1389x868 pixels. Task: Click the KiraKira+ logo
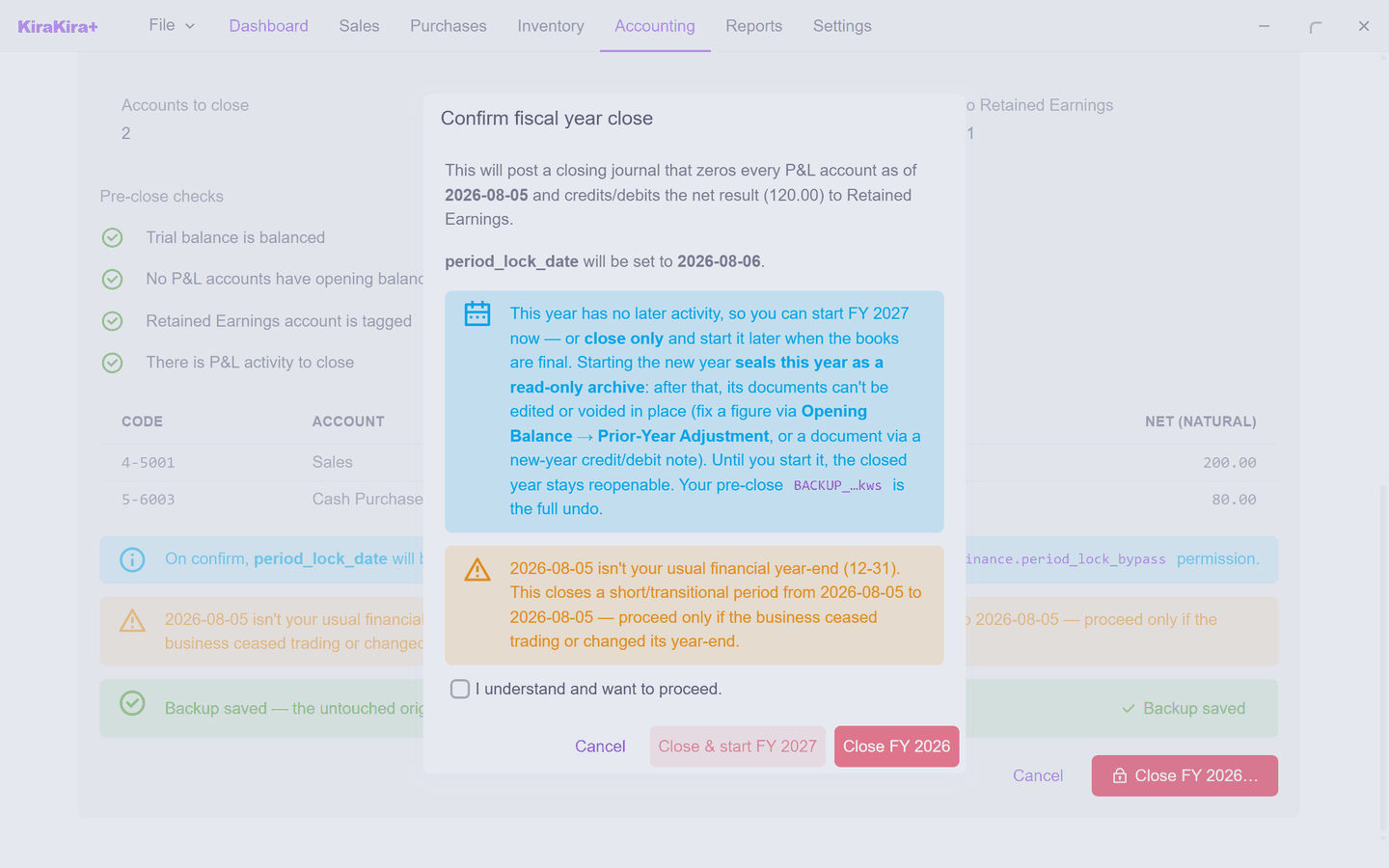click(58, 27)
